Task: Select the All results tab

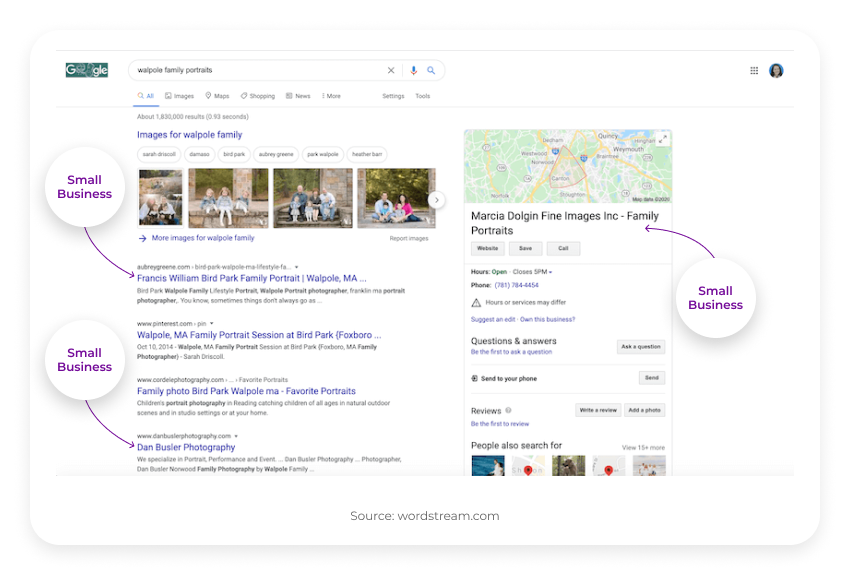Action: pyautogui.click(x=146, y=96)
